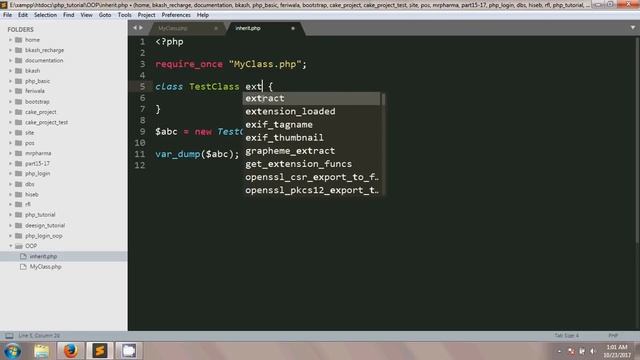The width and height of the screenshot is (640, 360).
Task: Open the Windows Start button
Action: click(x=13, y=351)
